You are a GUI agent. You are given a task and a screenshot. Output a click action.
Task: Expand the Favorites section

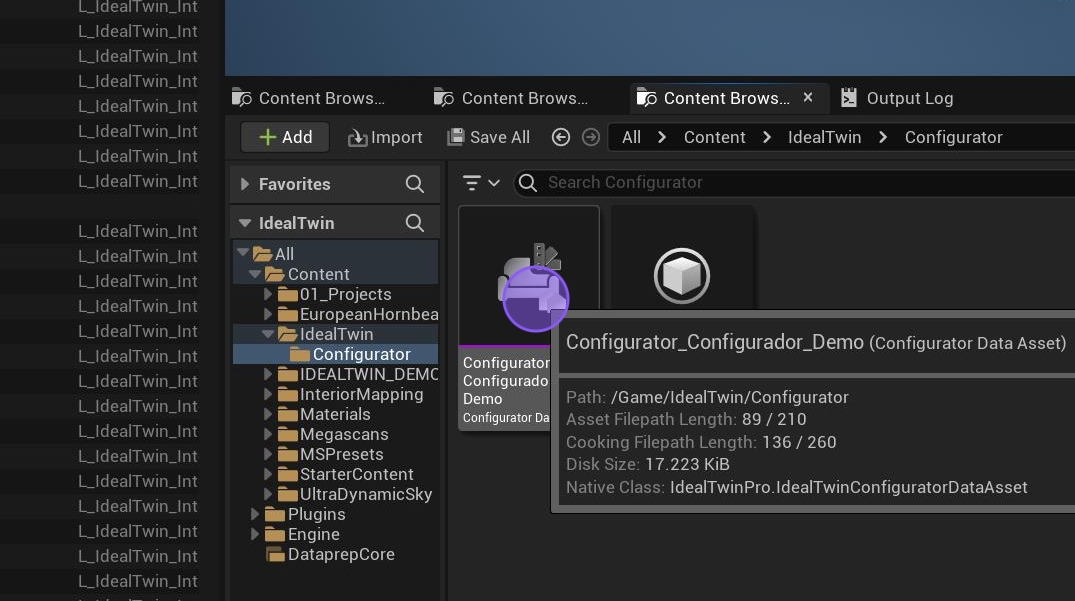(x=245, y=184)
